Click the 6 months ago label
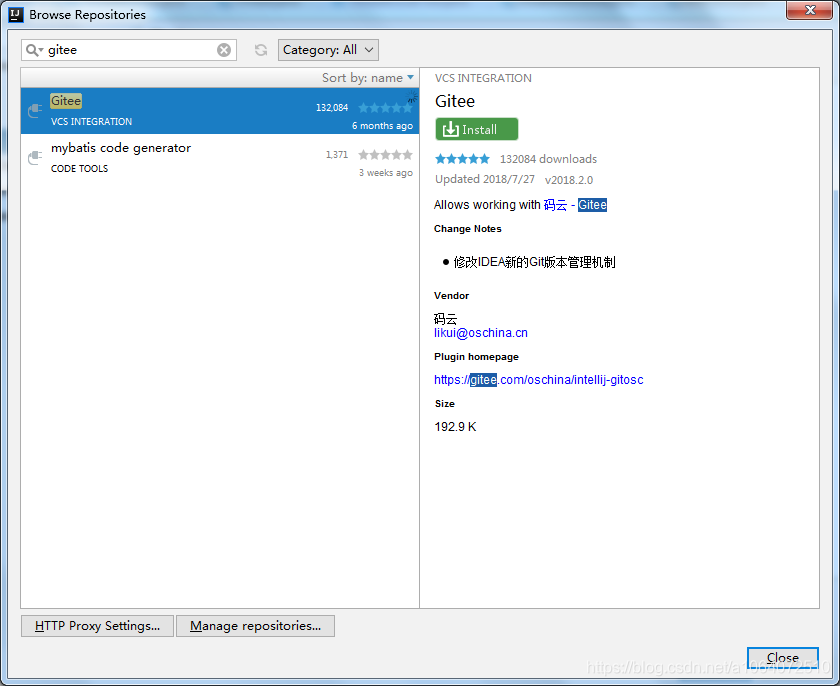Image resolution: width=840 pixels, height=686 pixels. tap(382, 126)
